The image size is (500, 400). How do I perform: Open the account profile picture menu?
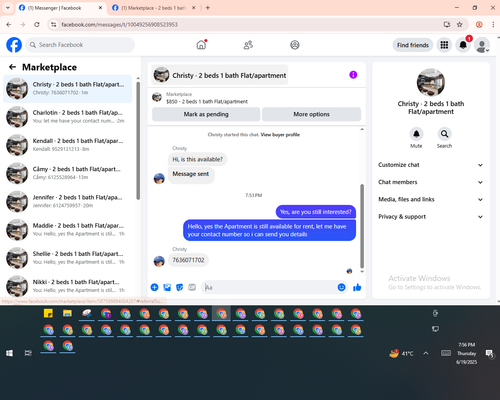(x=482, y=45)
